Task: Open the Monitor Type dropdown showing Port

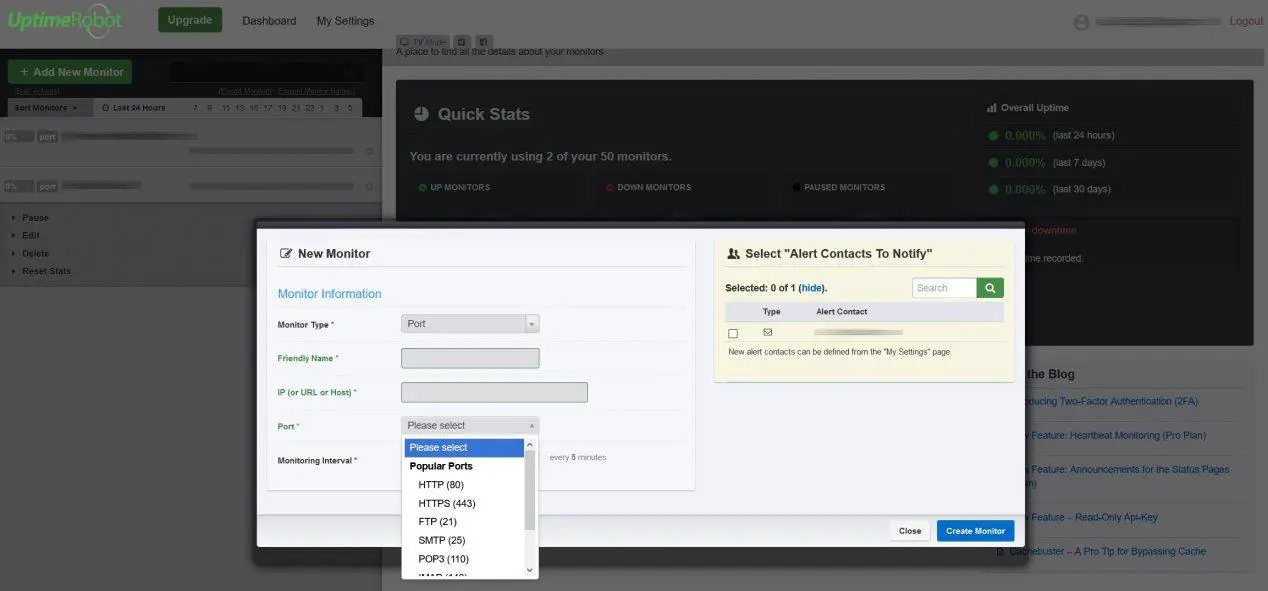Action: (x=470, y=324)
